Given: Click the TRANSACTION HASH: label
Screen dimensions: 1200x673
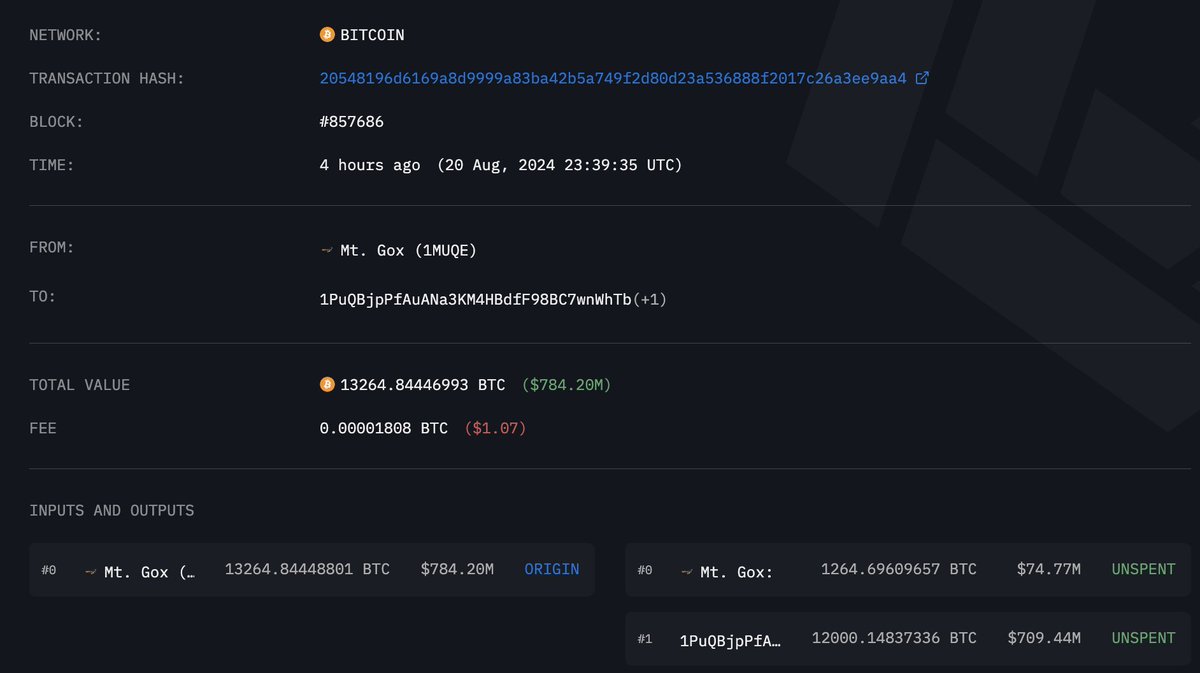Looking at the screenshot, I should 107,78.
